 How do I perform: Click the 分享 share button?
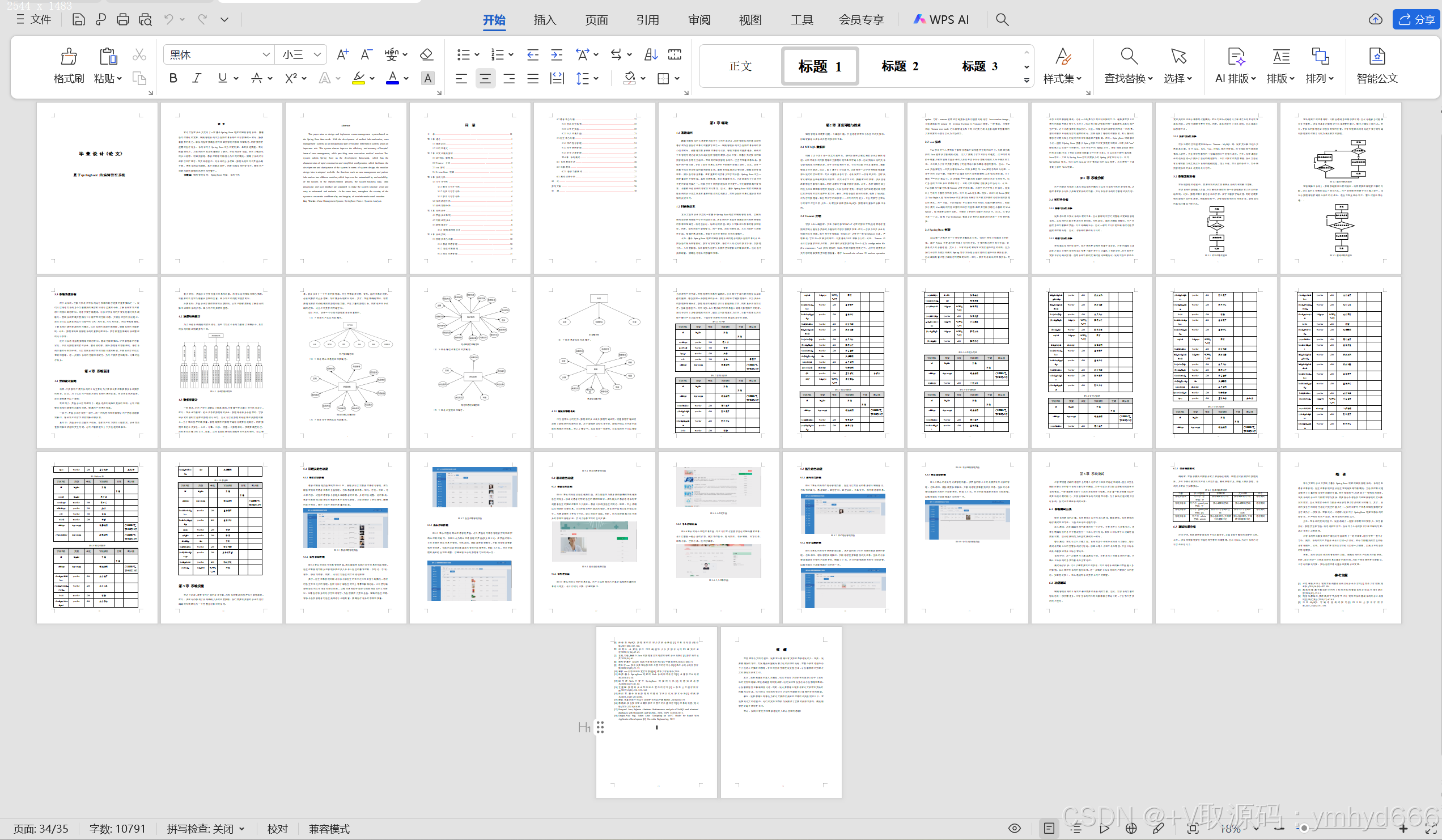coord(1416,19)
